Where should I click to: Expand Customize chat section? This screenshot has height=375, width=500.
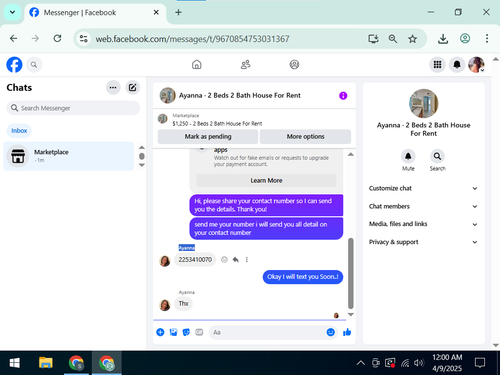coord(423,188)
